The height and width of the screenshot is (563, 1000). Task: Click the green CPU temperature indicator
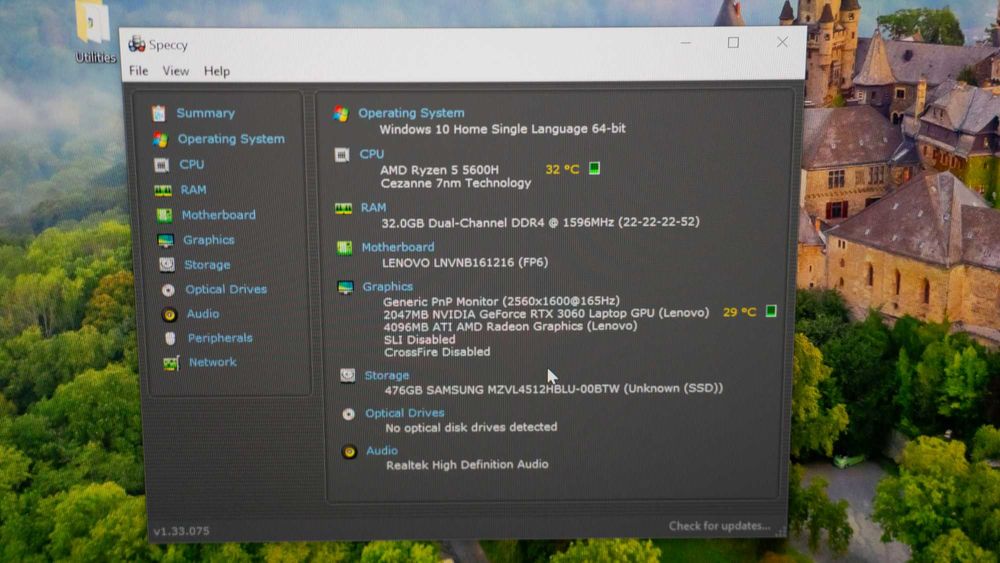[594, 168]
